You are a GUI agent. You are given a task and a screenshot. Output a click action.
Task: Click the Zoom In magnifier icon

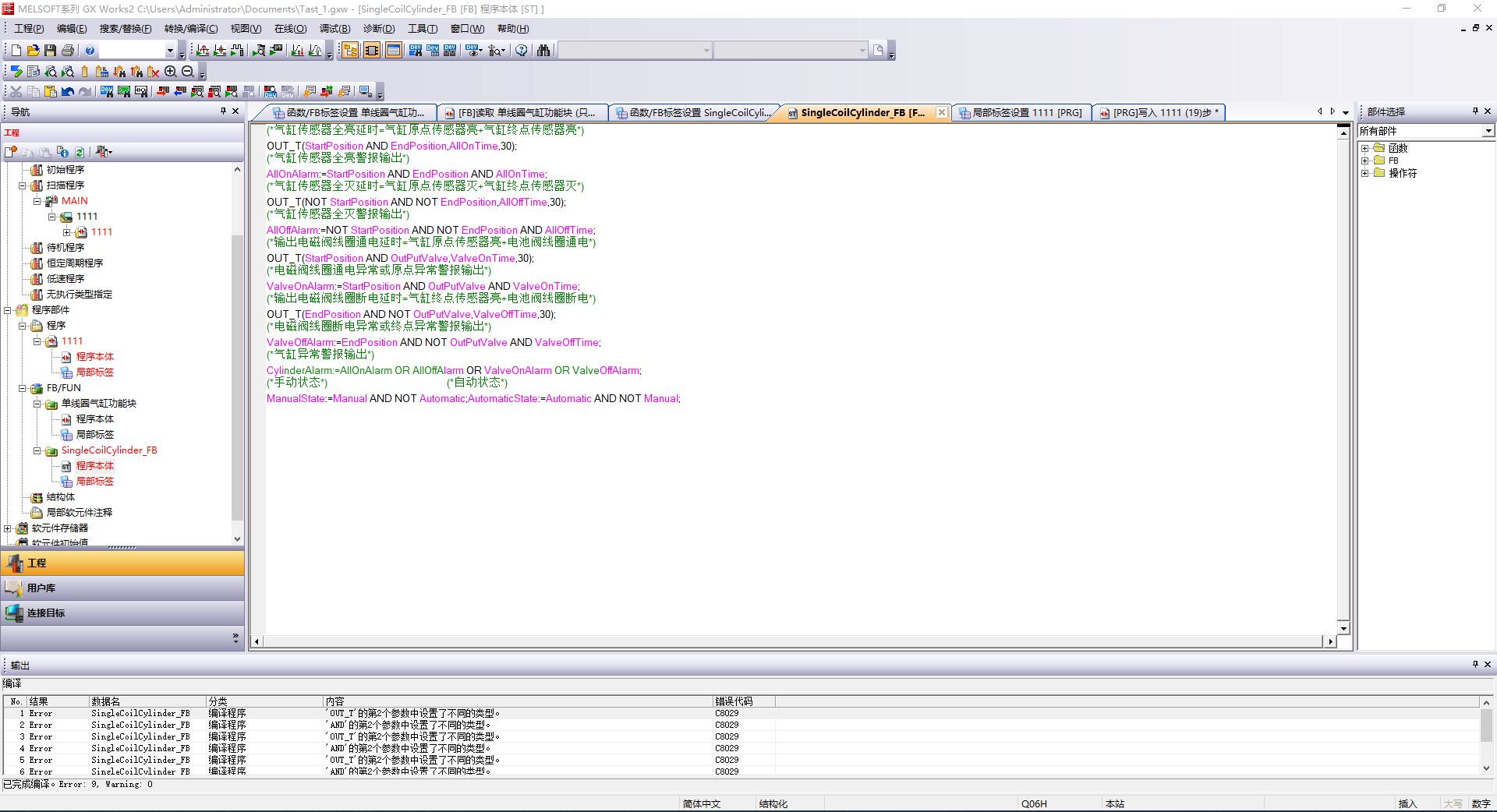171,72
